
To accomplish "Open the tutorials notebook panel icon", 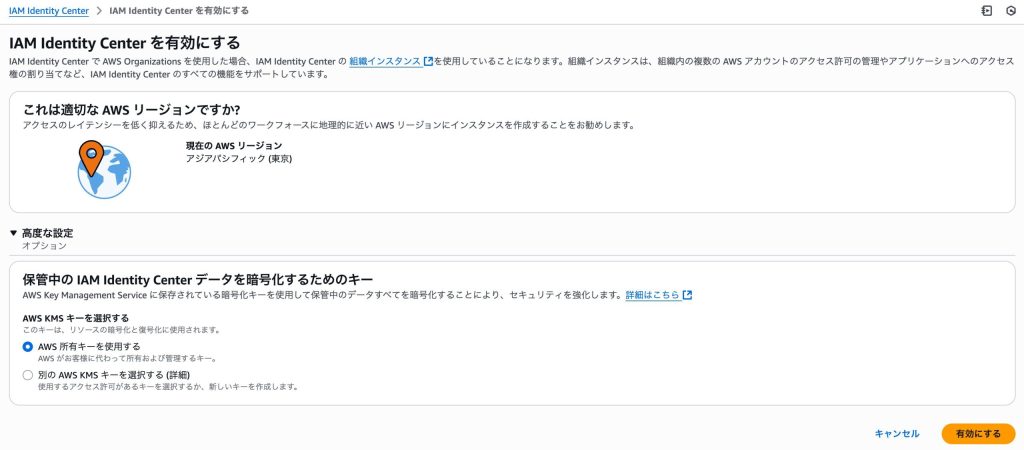I will coord(987,10).
